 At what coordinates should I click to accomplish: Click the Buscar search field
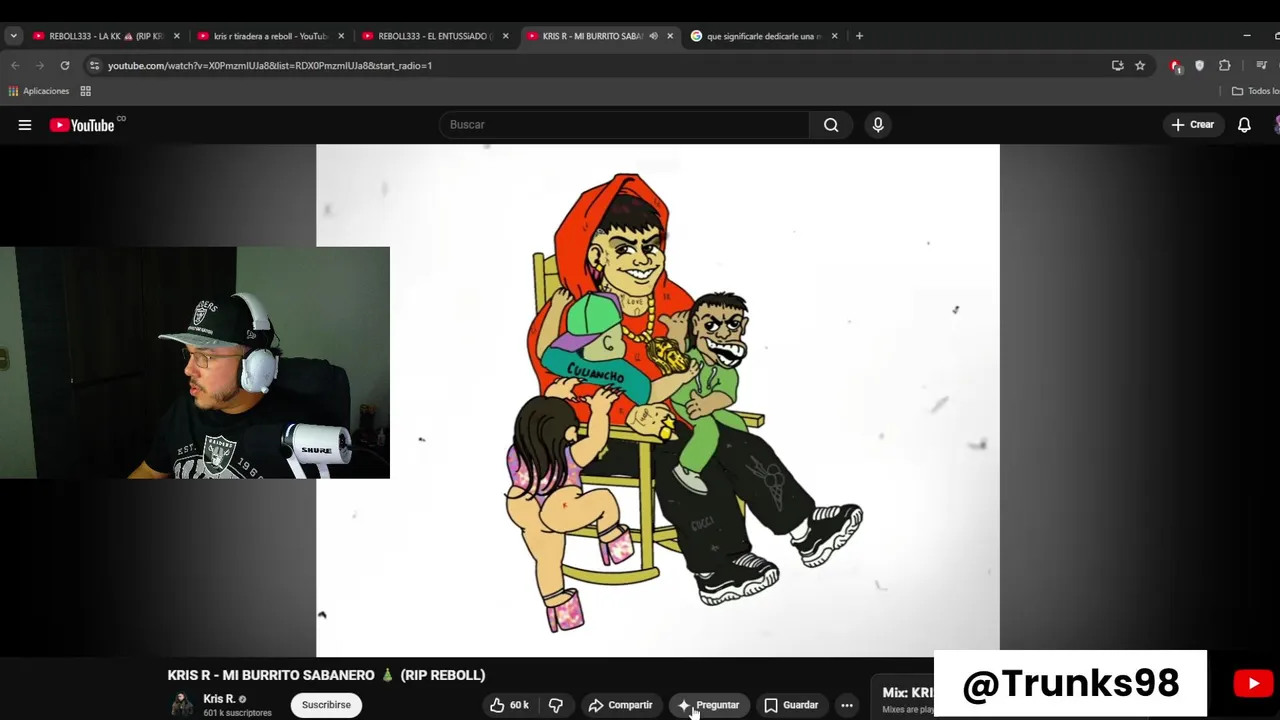pos(625,125)
